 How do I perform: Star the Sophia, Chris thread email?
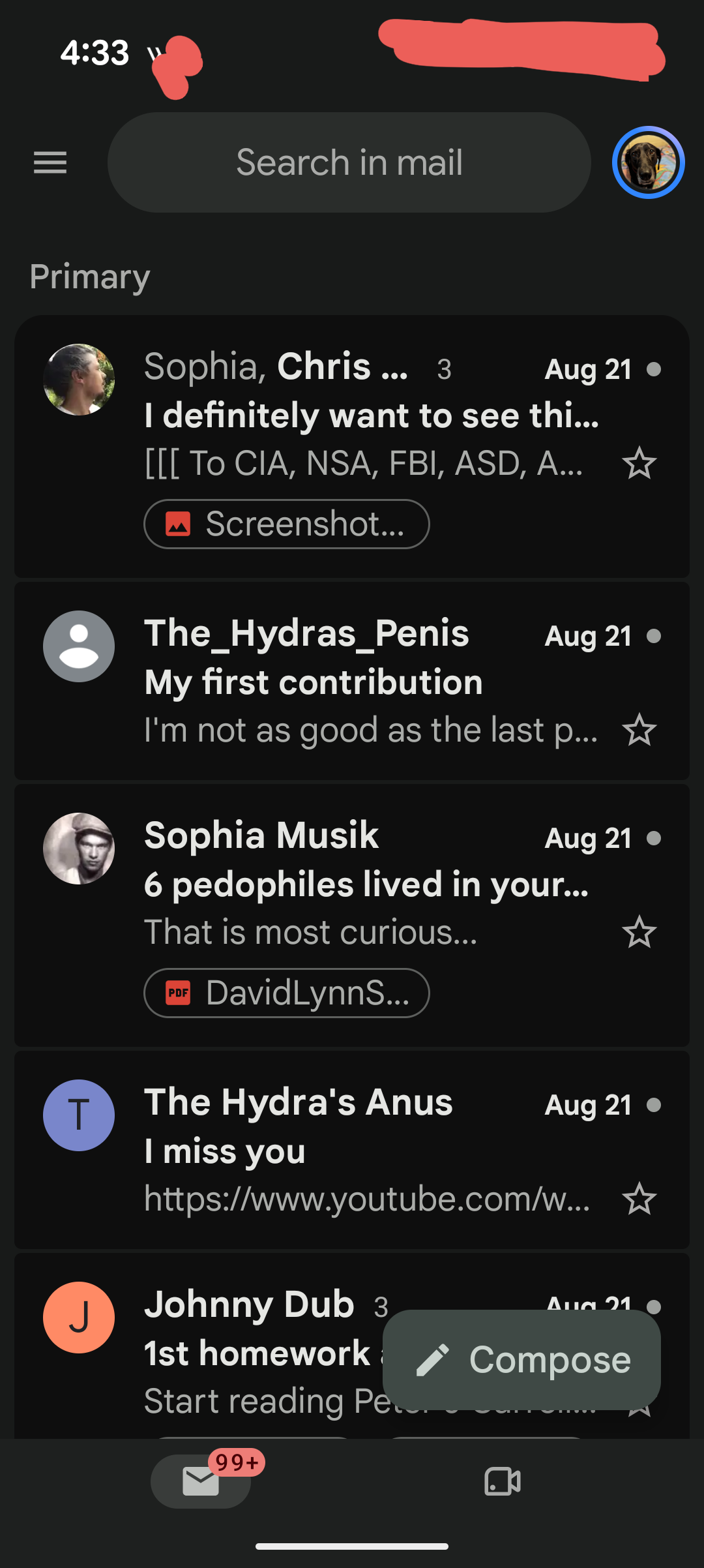pos(639,463)
